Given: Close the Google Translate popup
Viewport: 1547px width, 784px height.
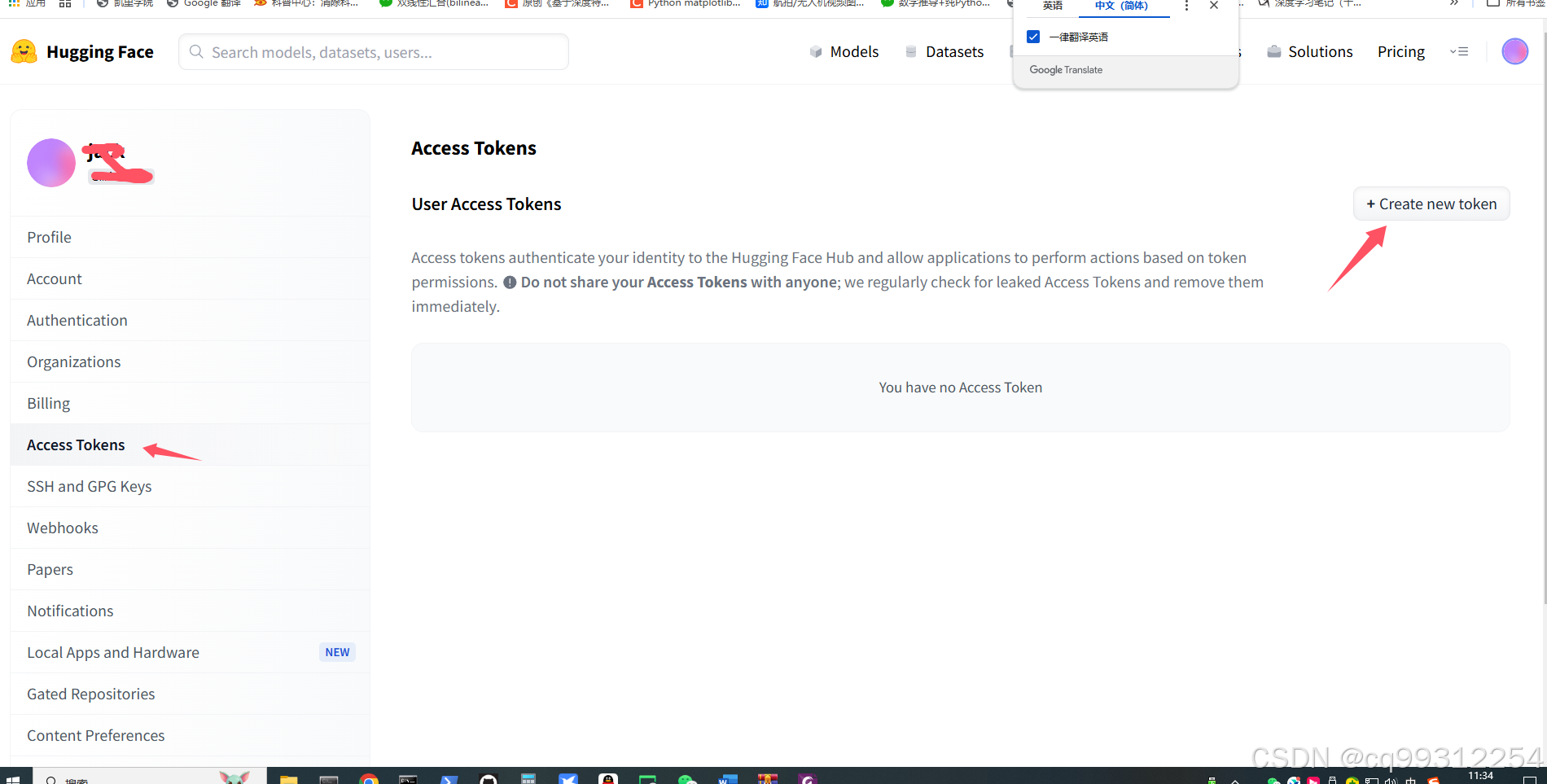Looking at the screenshot, I should click(1213, 6).
